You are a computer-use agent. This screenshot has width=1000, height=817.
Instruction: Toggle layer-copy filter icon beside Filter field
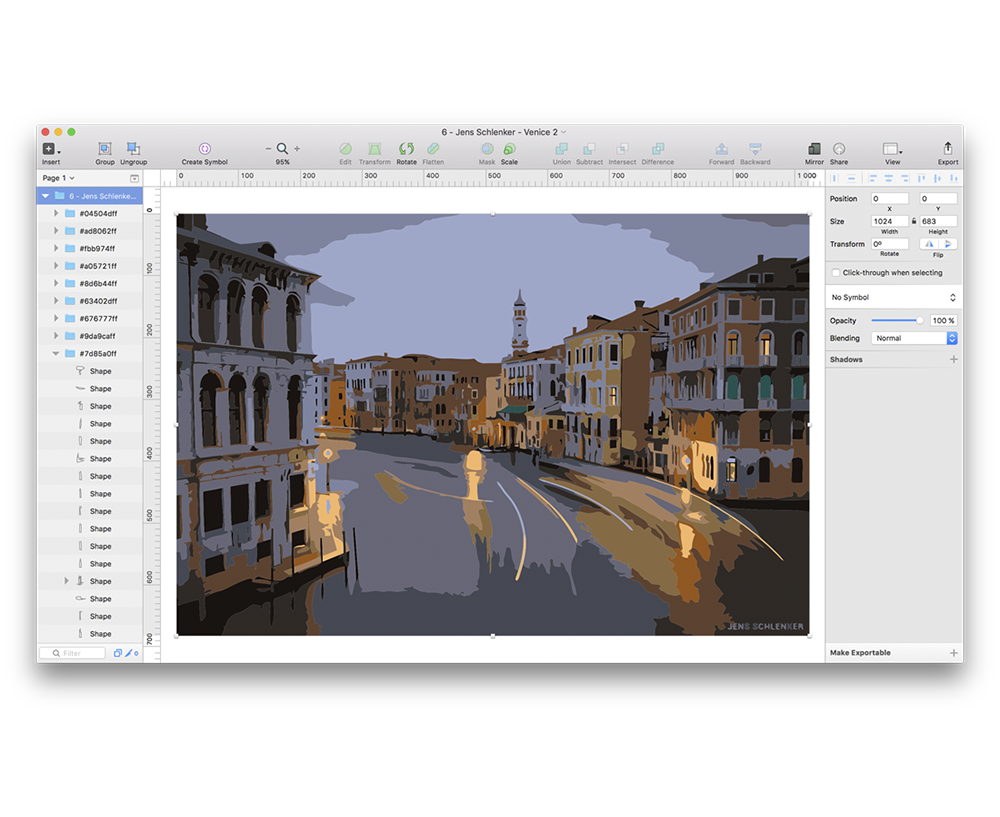coord(117,653)
